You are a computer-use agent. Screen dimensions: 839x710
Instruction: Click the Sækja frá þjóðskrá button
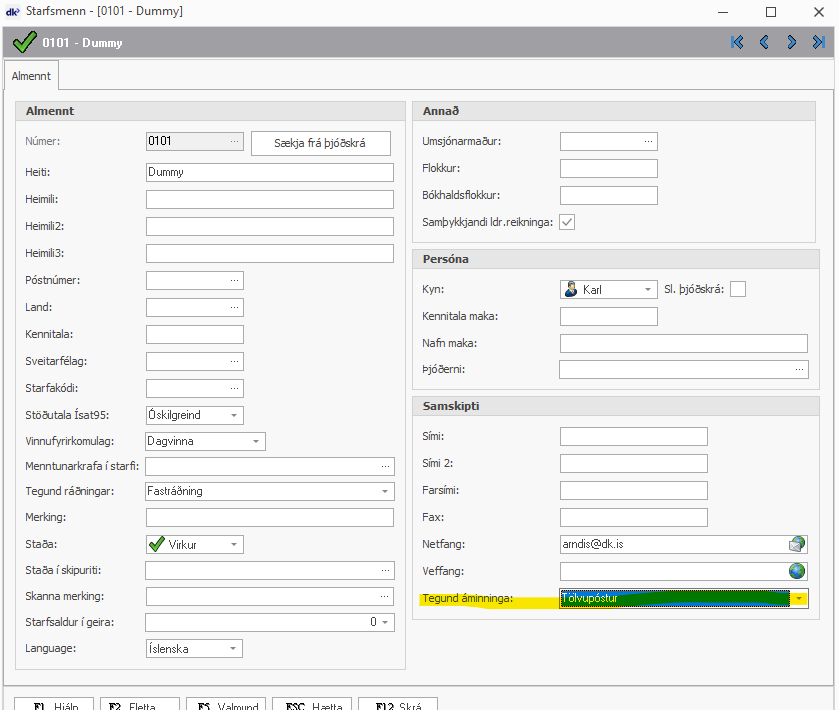tap(320, 143)
